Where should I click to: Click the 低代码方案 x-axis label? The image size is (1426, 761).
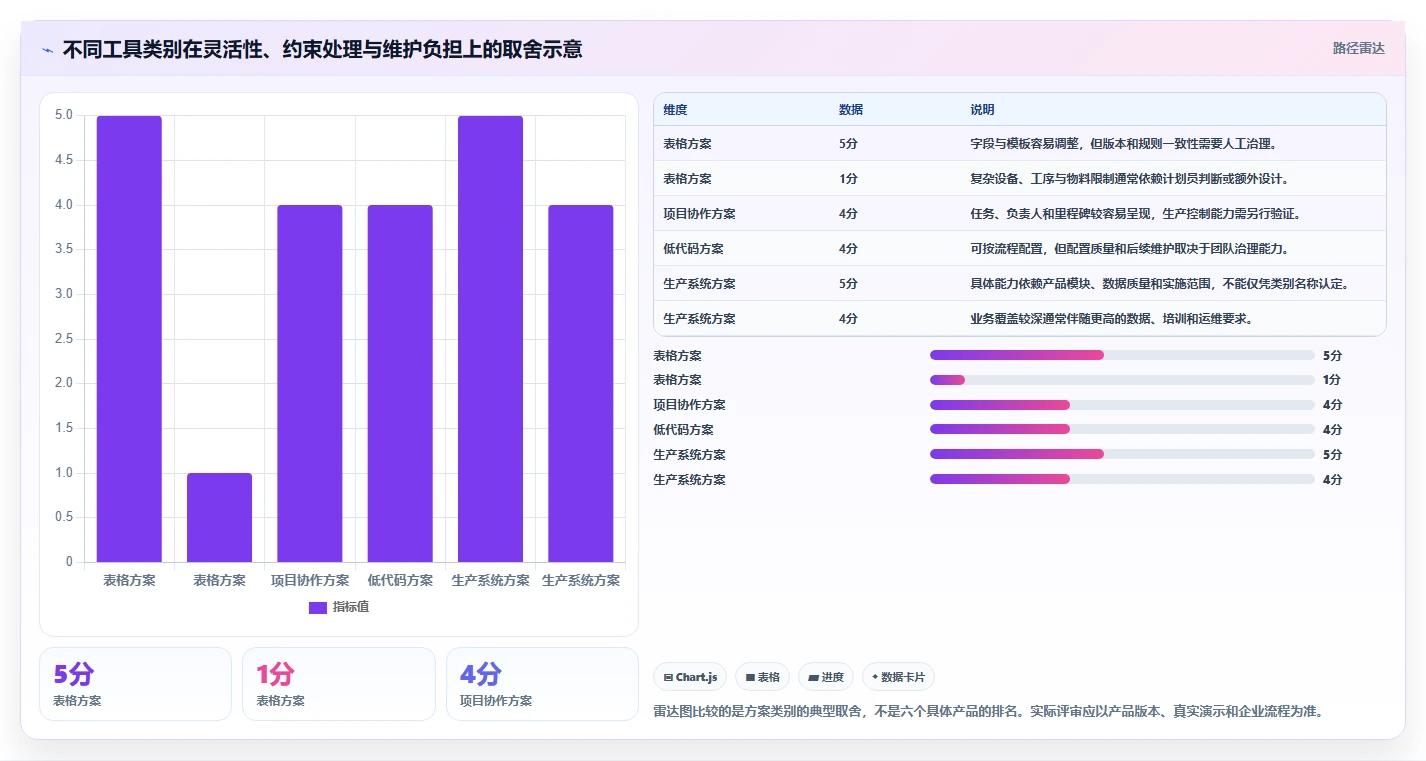point(400,580)
